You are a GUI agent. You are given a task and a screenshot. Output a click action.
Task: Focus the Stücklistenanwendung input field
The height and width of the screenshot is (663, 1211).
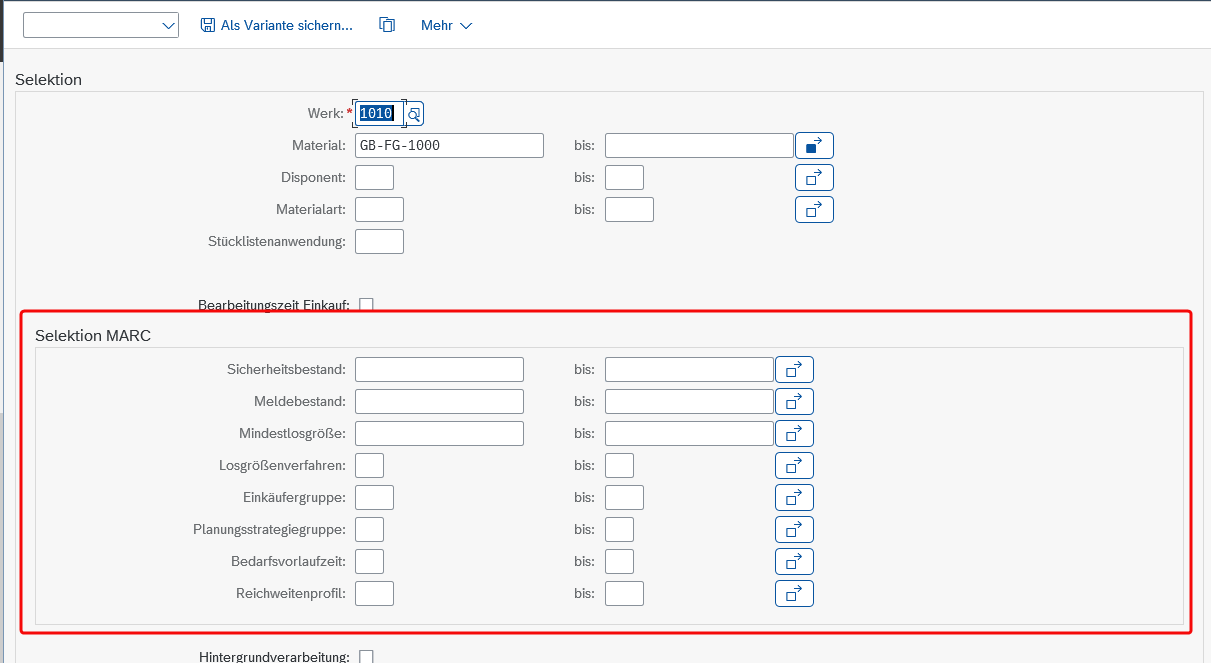(379, 242)
